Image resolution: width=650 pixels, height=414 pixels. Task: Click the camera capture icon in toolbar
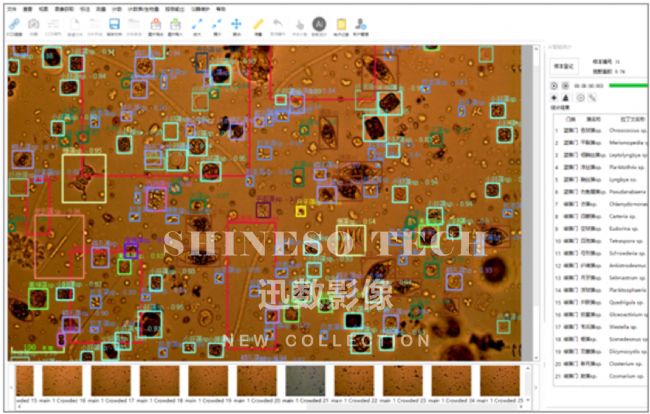coord(34,24)
